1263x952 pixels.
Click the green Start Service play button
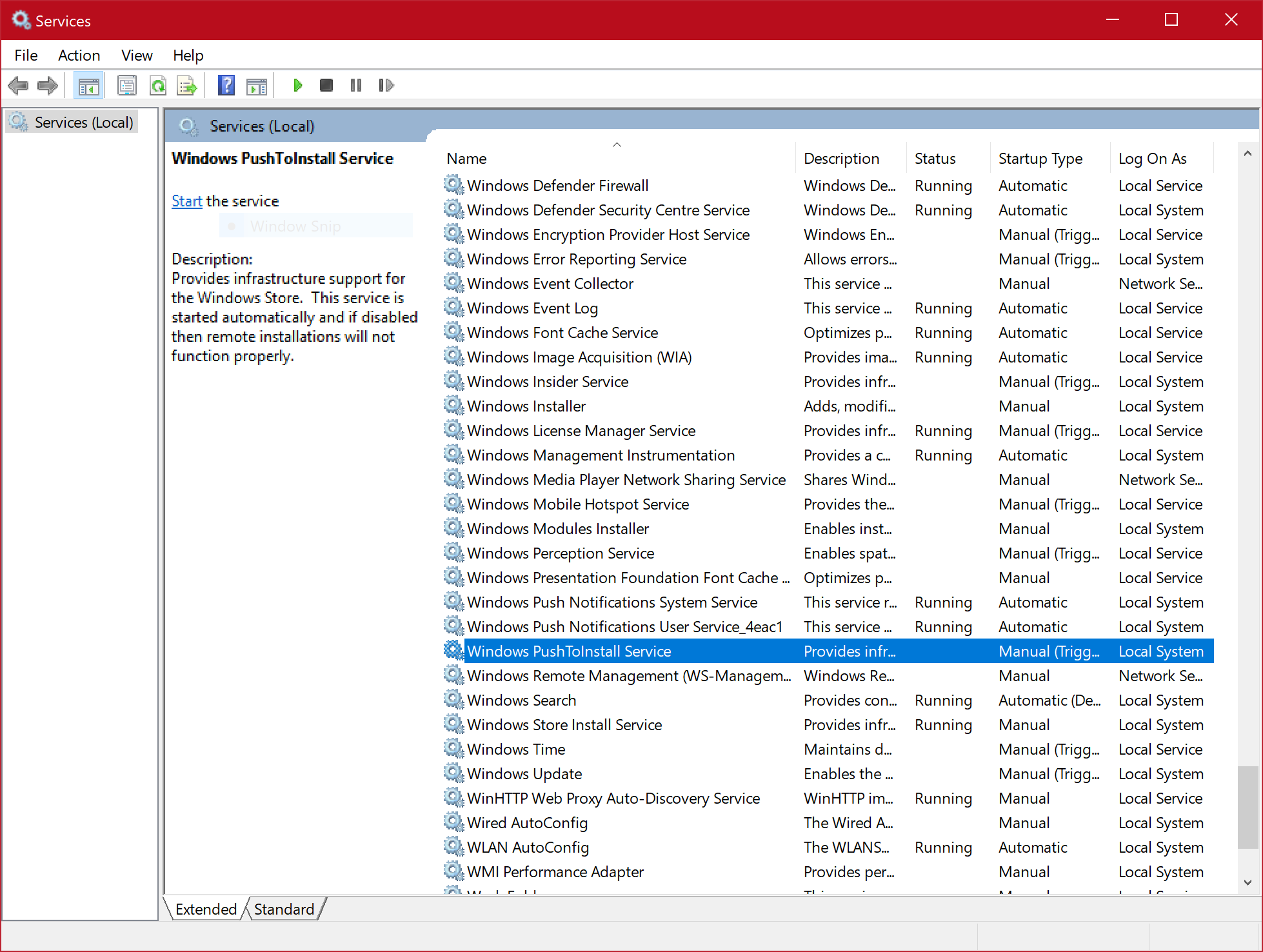coord(297,85)
